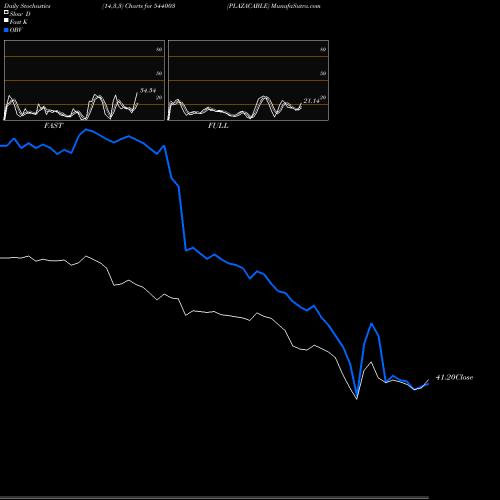Click the 50 level label in FULL chart
500x500 pixels.
point(323,73)
